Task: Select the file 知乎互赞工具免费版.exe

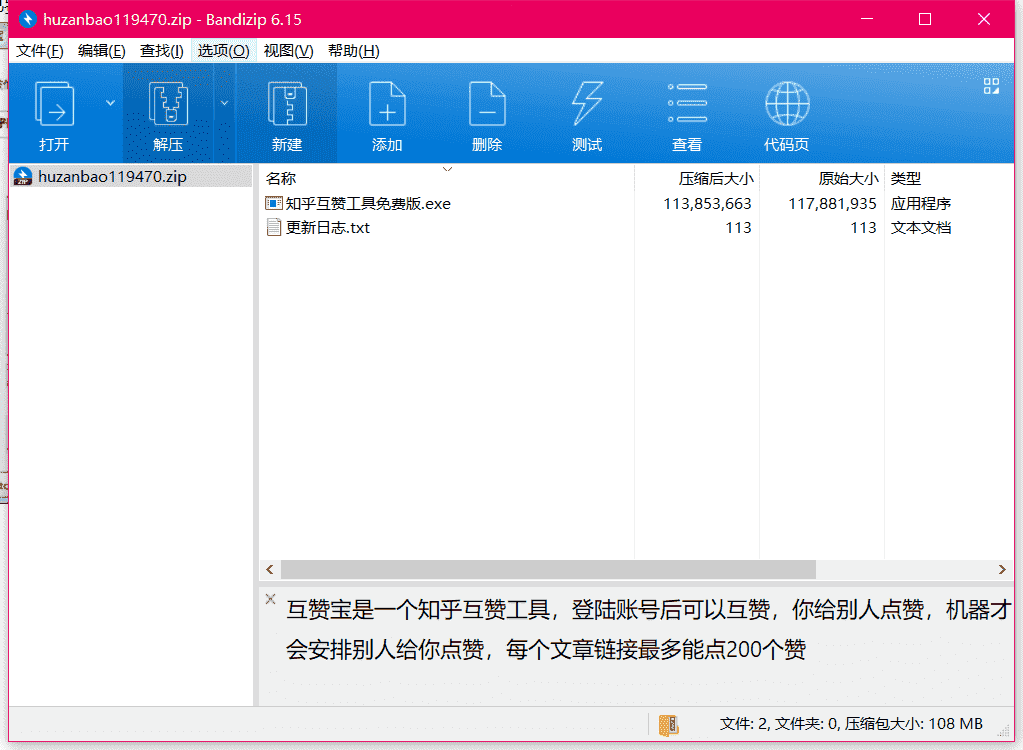Action: click(x=368, y=203)
